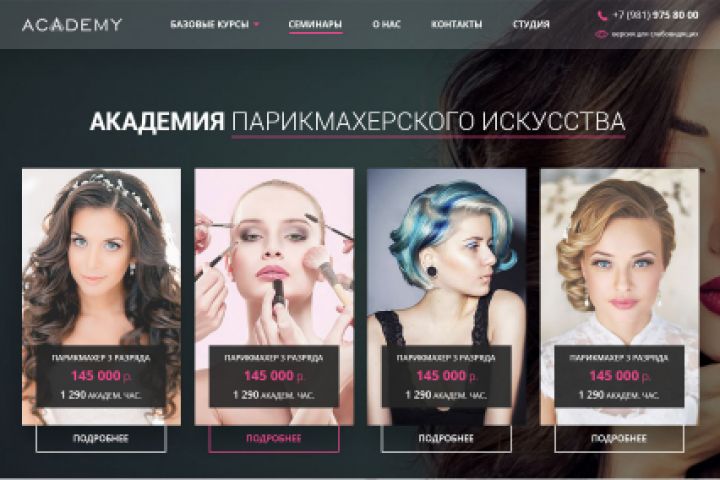Open the Базовые курсы menu item
The height and width of the screenshot is (480, 720).
pos(209,24)
